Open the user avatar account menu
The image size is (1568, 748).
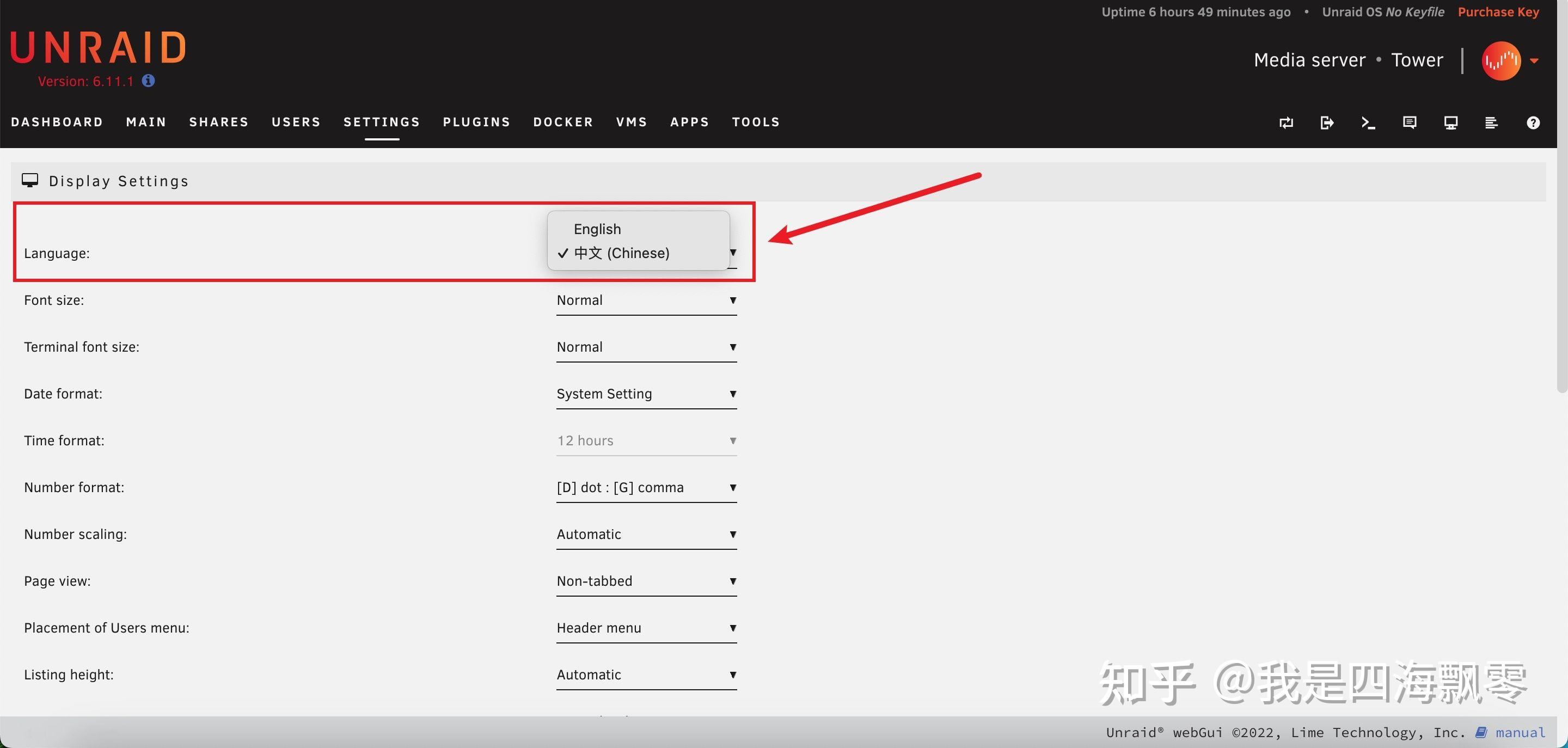tap(1501, 61)
